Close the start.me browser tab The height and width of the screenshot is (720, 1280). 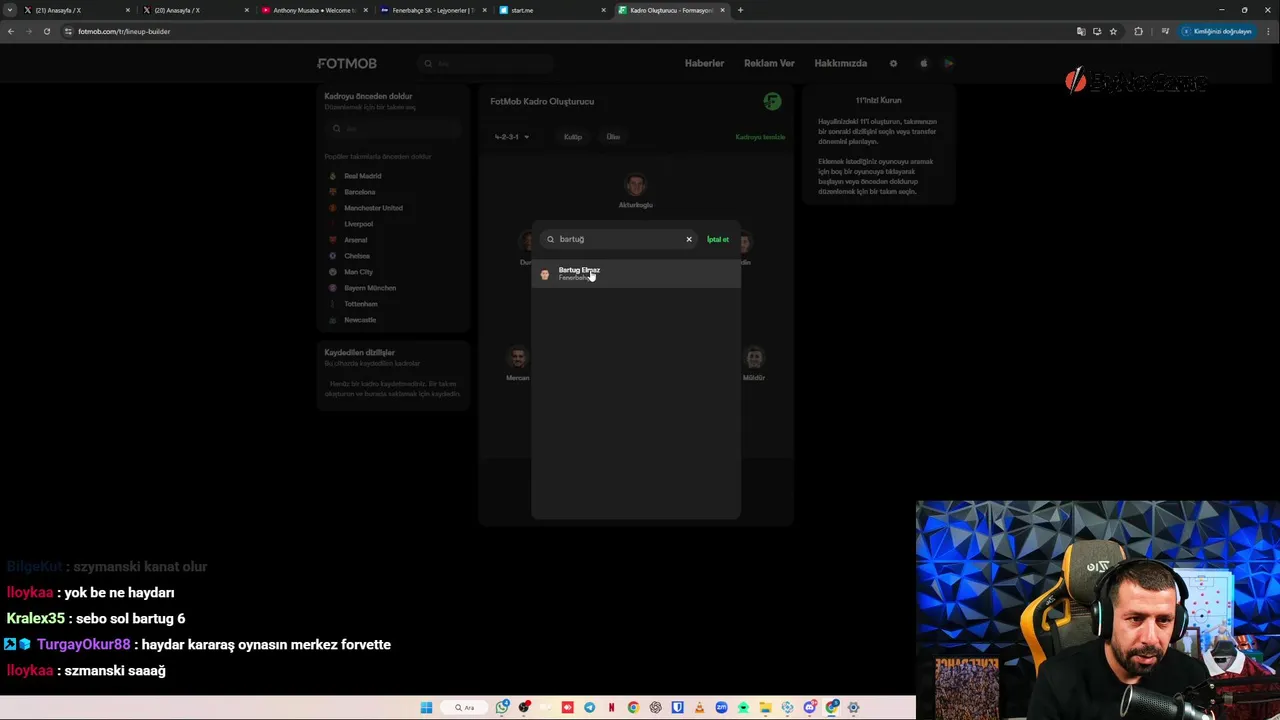point(603,10)
